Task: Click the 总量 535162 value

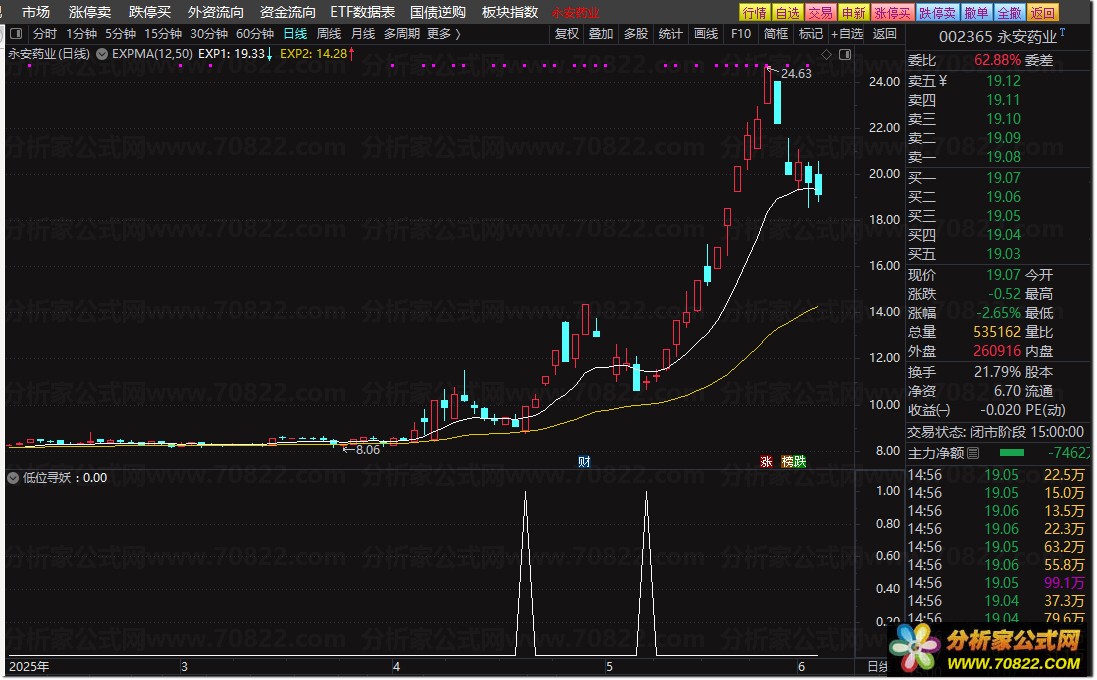Action: 997,332
